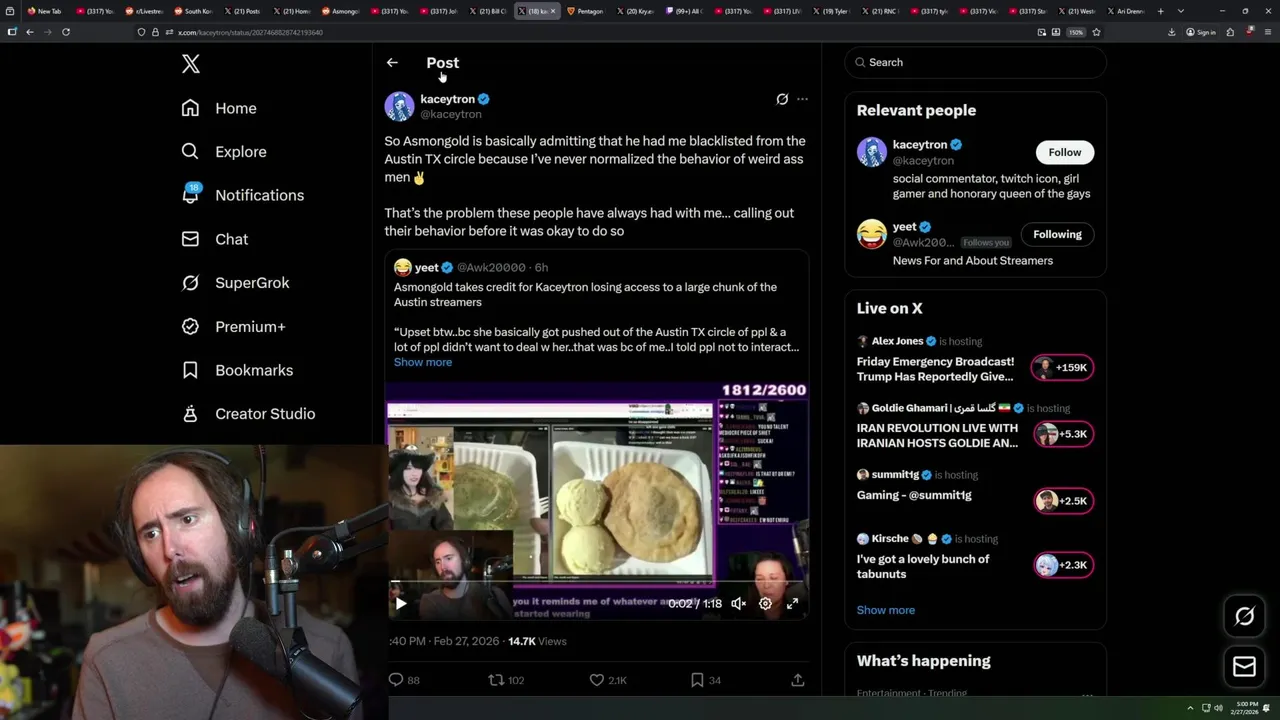Expand the system tray hidden icons chevron

tap(1190, 708)
